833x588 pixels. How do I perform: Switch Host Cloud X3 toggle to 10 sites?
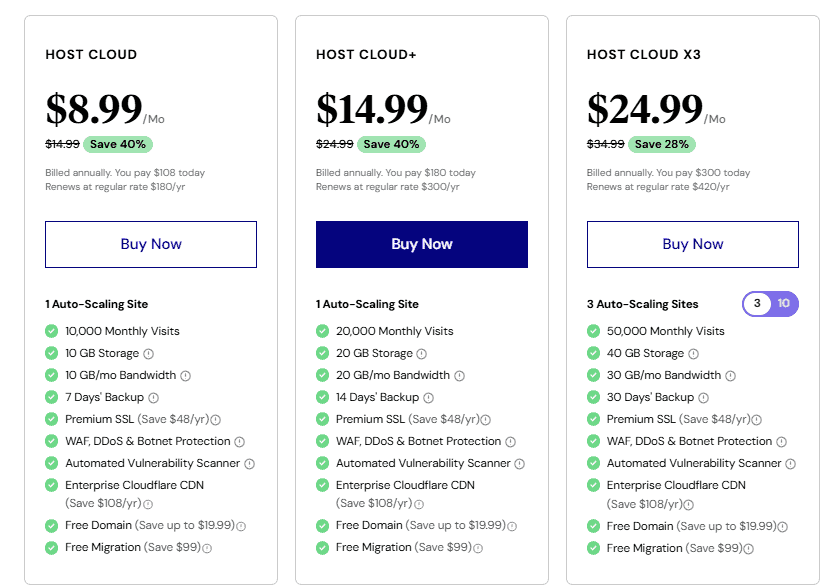784,304
